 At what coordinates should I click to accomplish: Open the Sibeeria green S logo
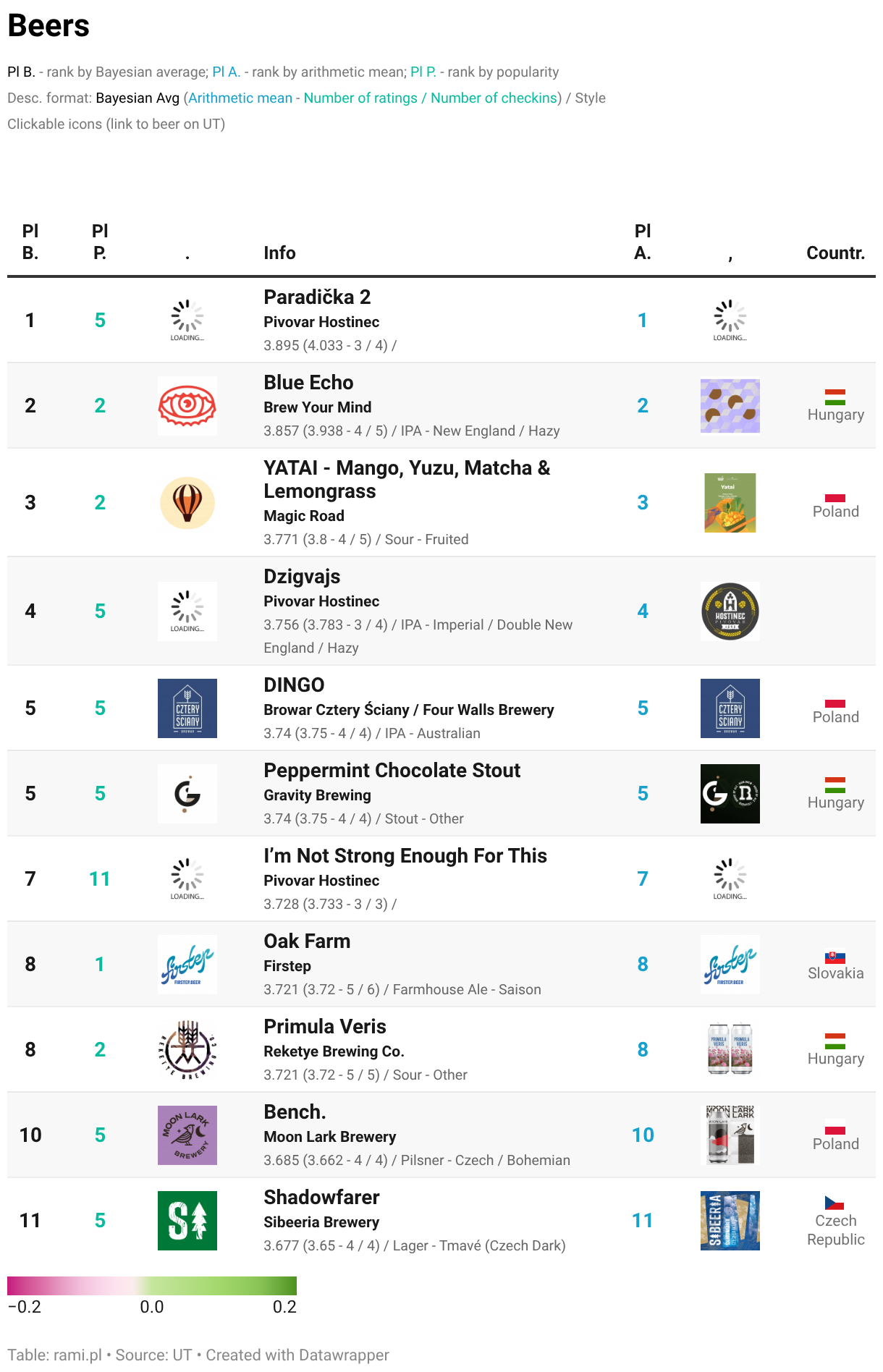187,1221
